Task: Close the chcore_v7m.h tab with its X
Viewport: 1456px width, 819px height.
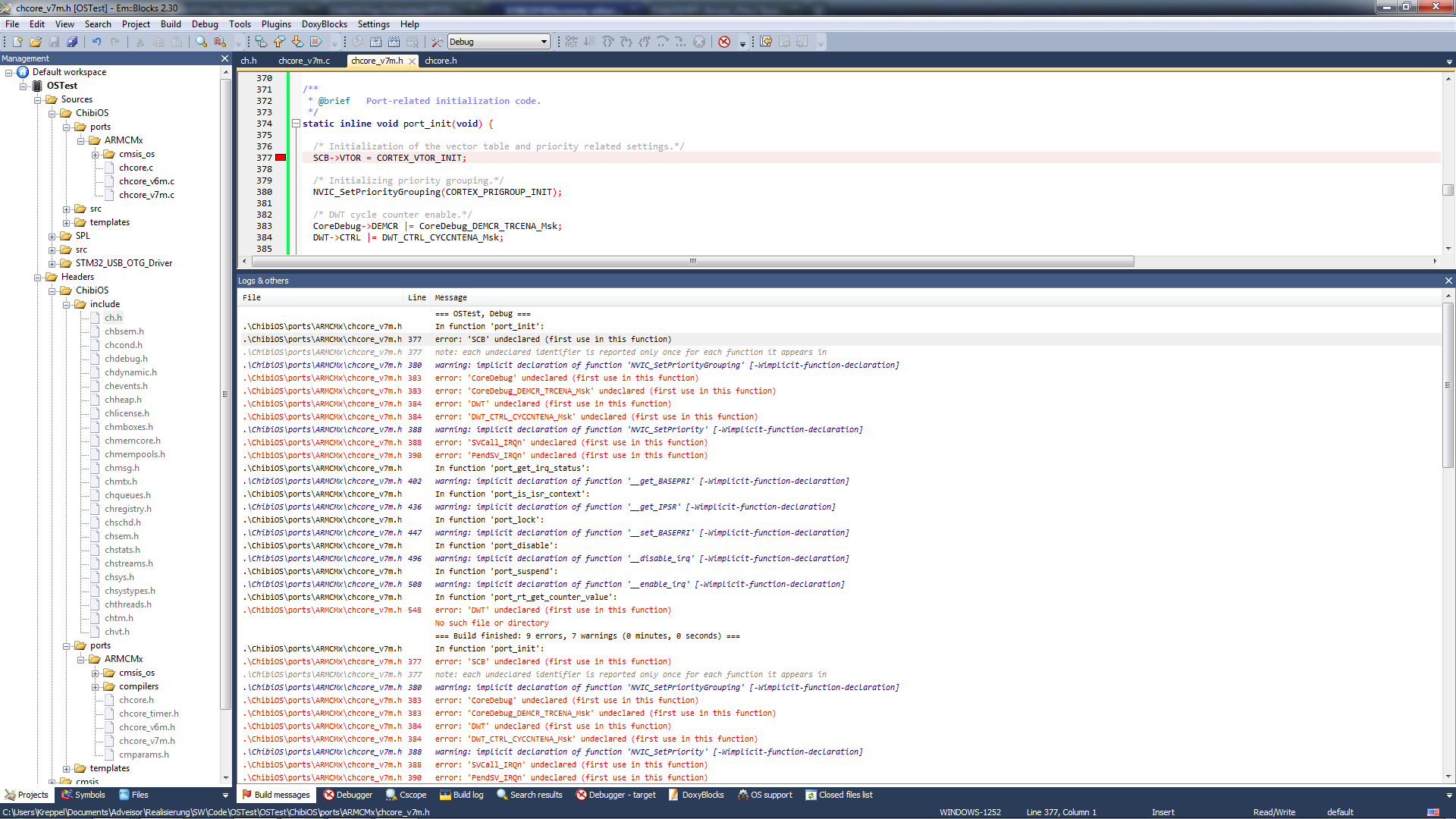Action: coord(412,61)
